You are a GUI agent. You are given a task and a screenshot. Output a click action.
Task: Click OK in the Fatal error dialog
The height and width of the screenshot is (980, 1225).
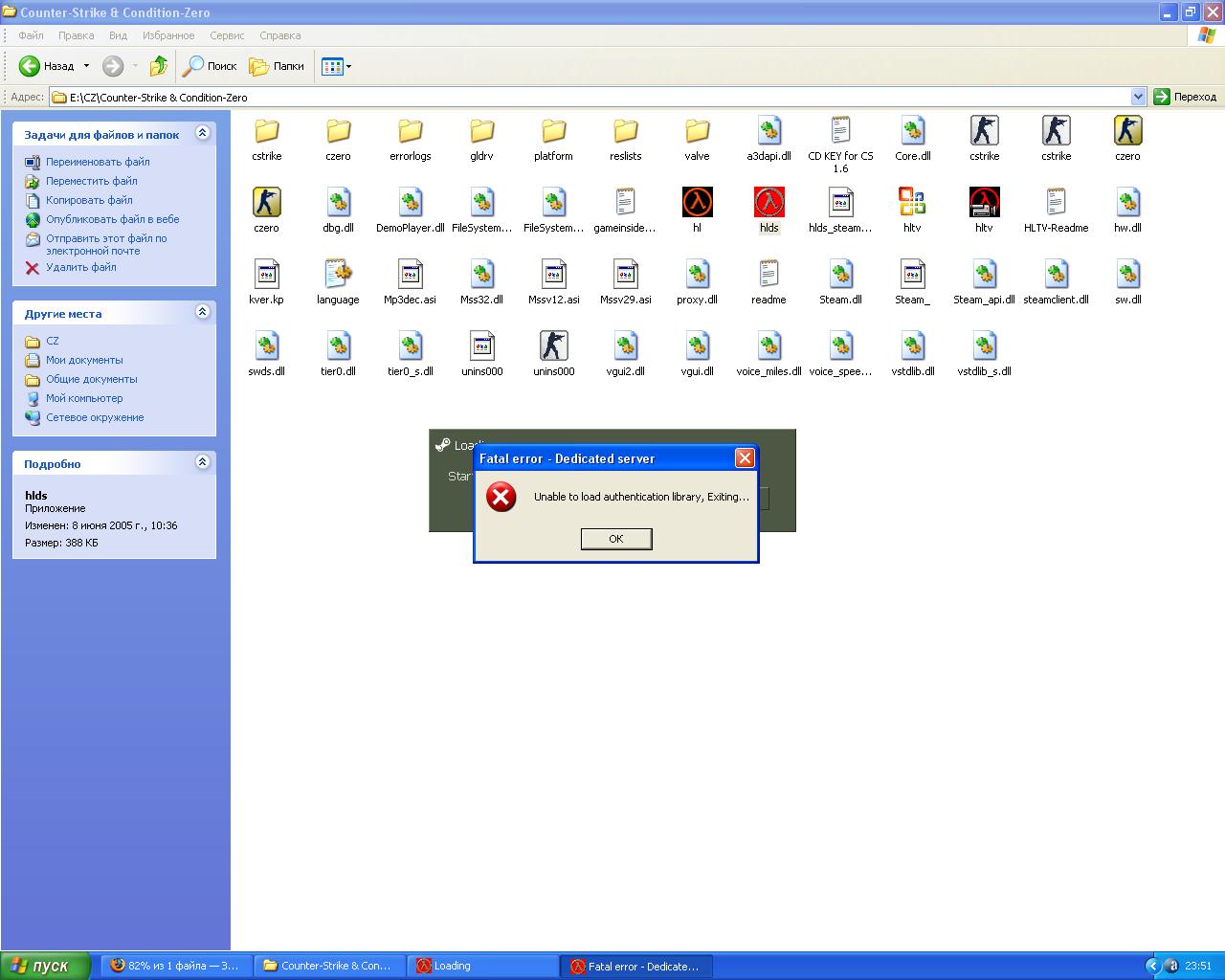(x=616, y=539)
